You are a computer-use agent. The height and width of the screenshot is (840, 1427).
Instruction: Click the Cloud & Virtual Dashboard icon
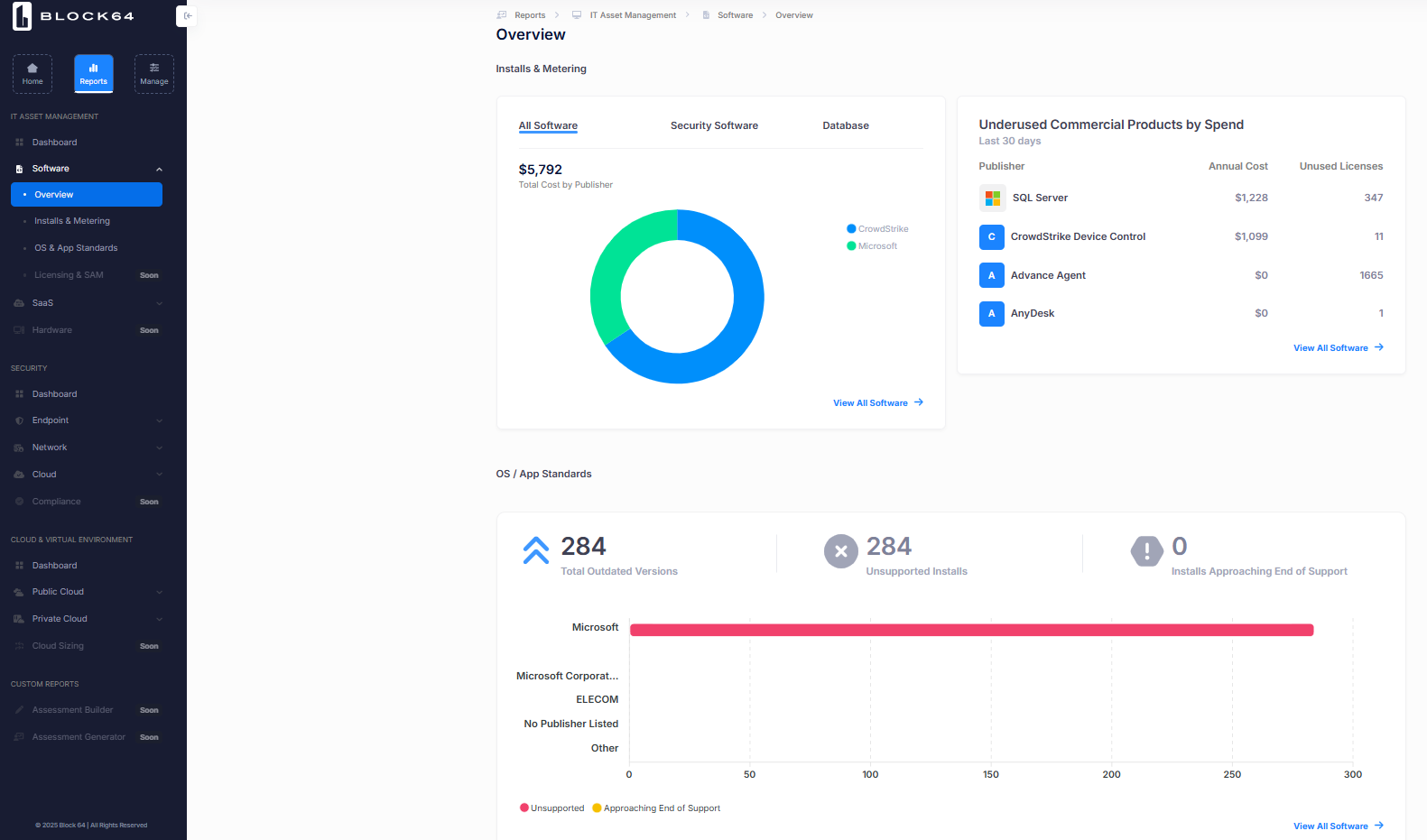pos(19,566)
